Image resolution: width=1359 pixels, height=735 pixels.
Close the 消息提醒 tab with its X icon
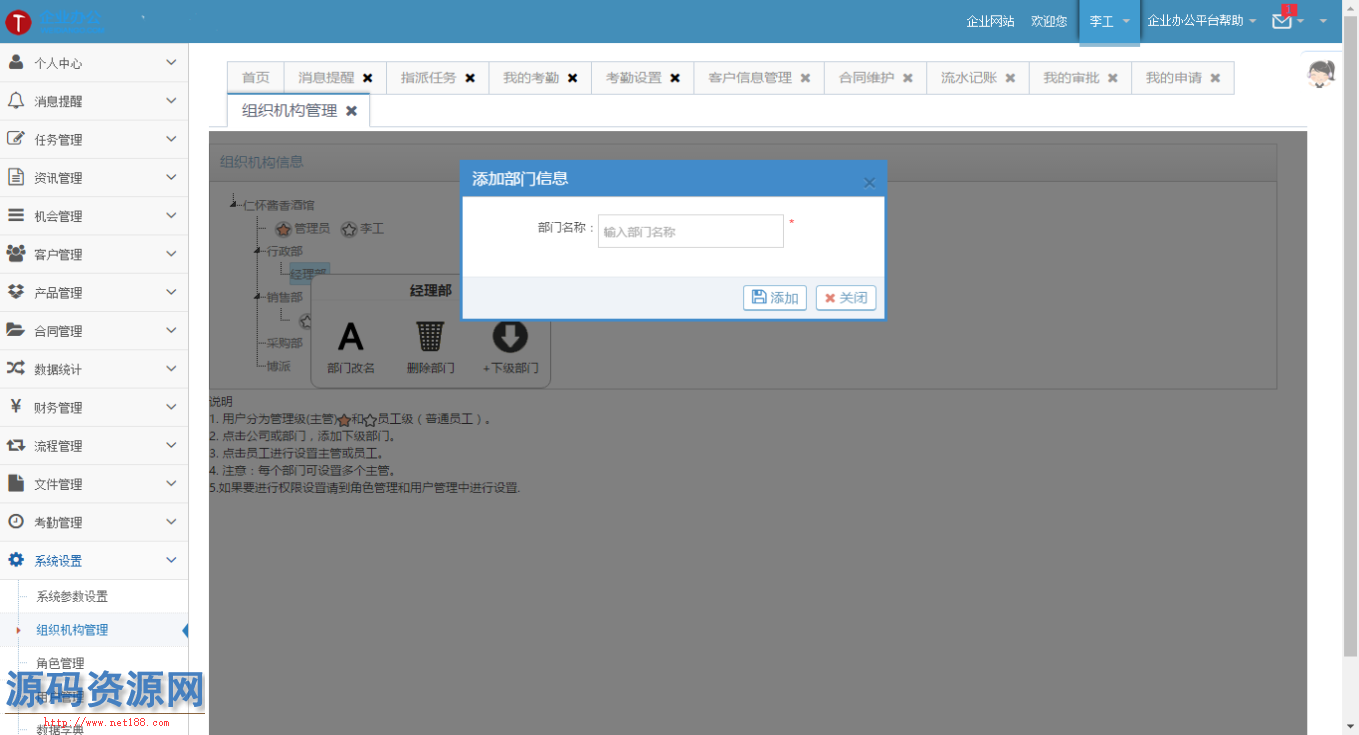[368, 78]
